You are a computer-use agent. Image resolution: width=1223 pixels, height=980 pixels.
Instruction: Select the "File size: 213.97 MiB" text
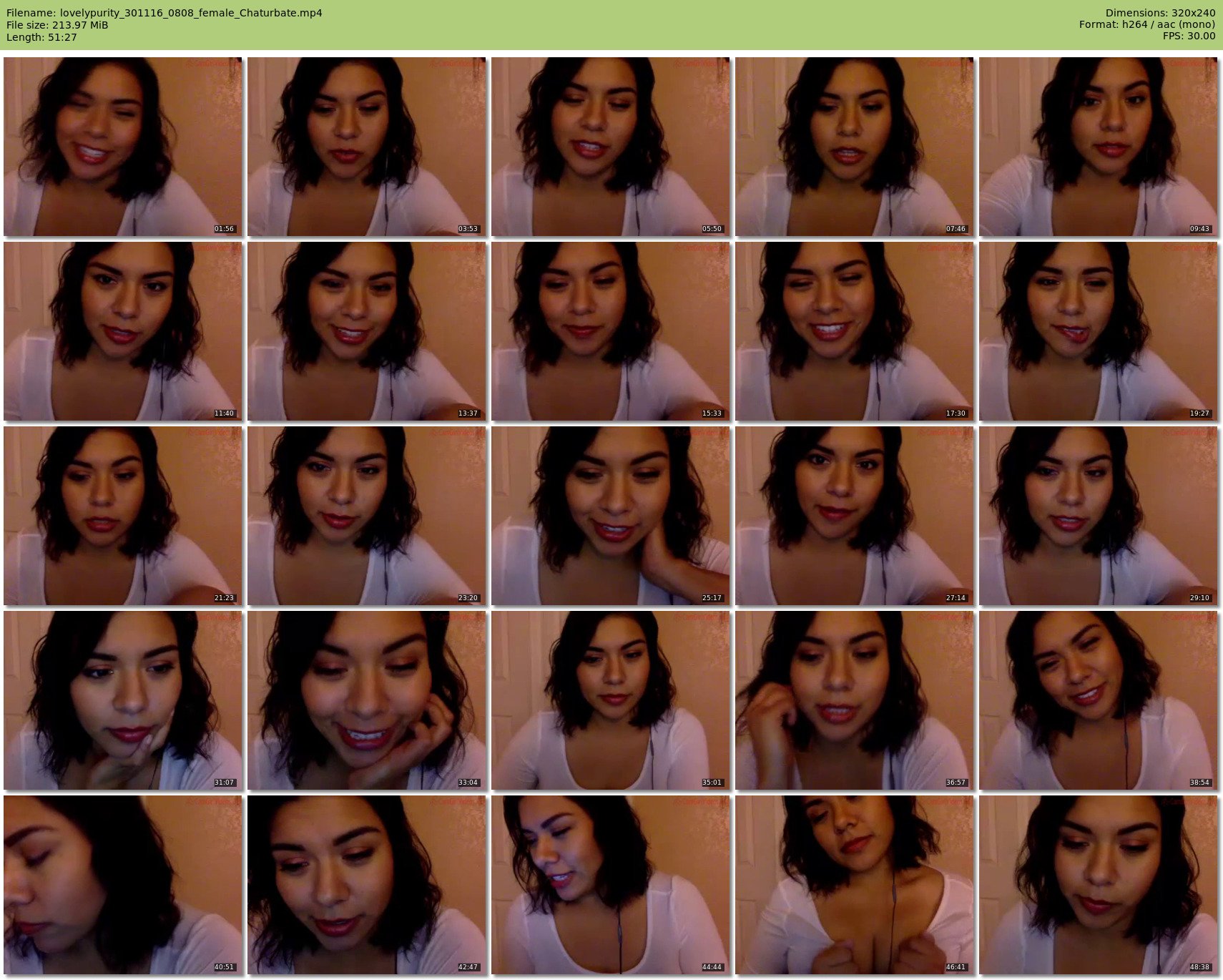tap(57, 25)
